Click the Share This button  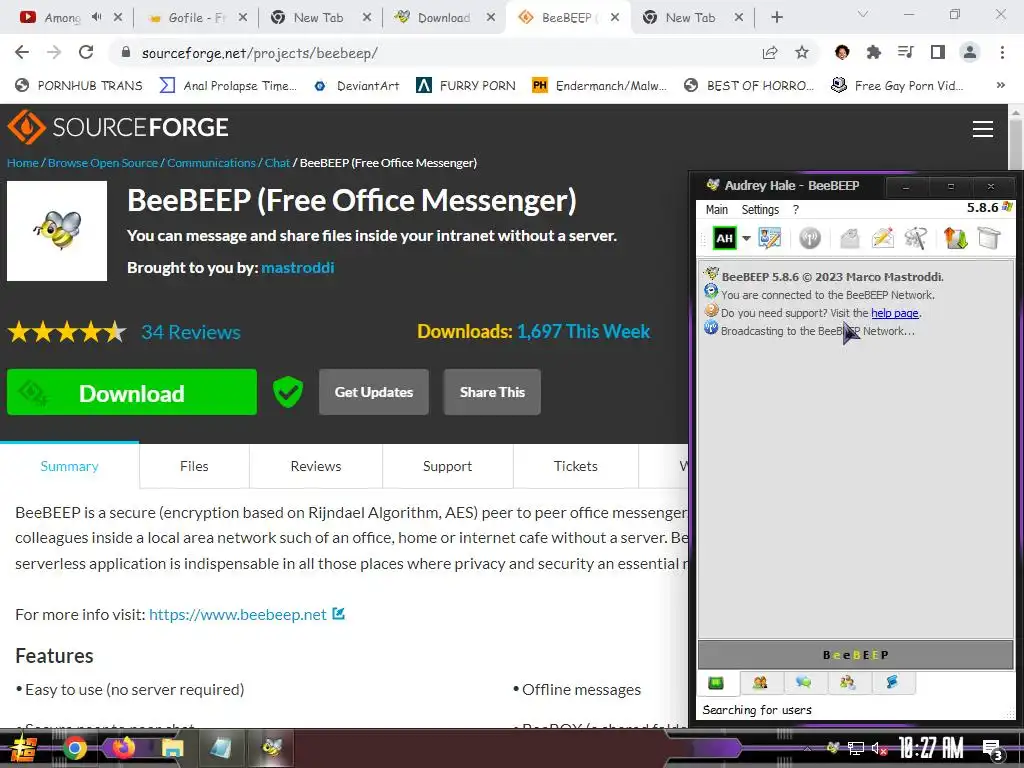click(492, 392)
